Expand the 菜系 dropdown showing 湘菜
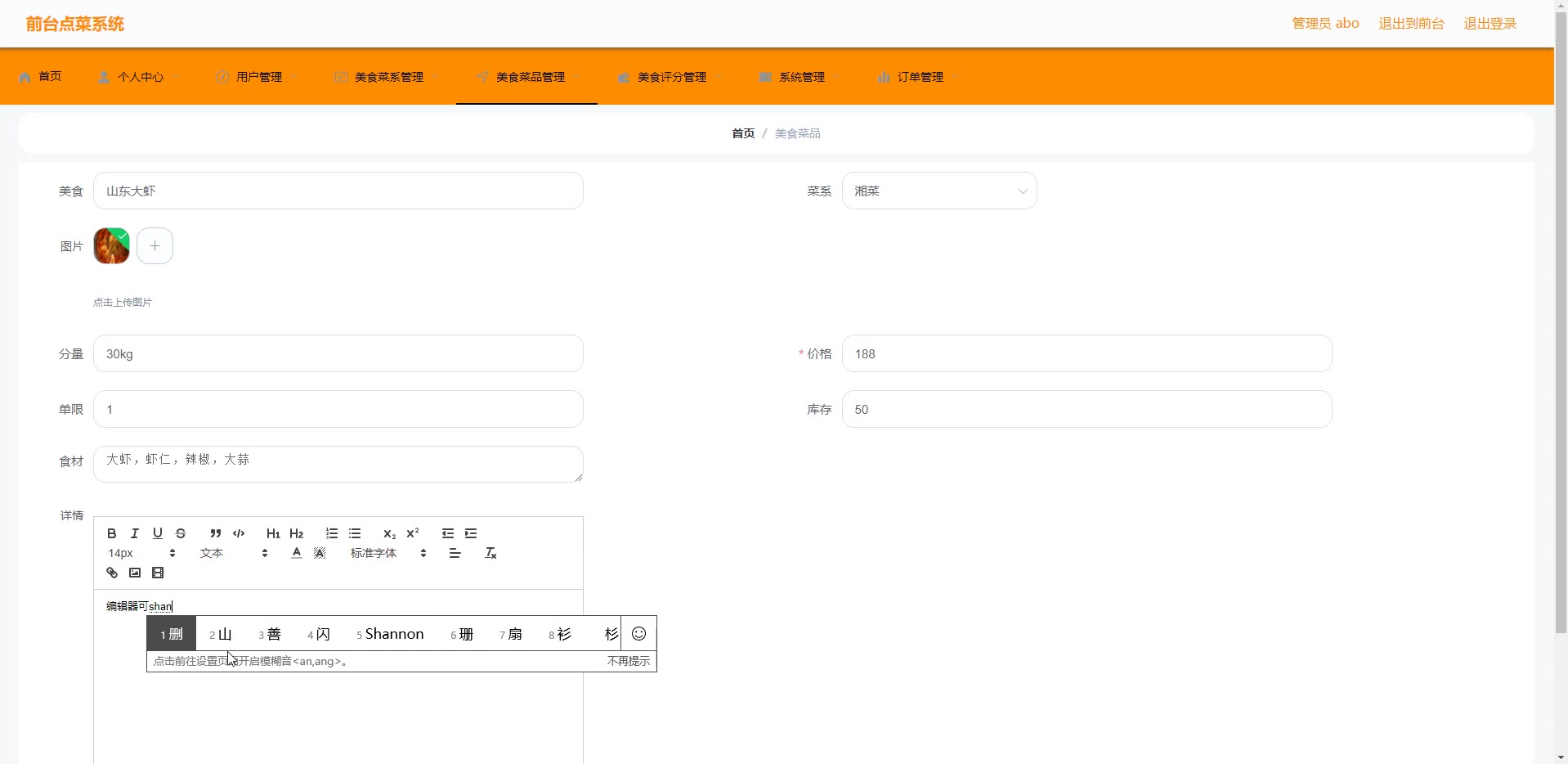Screen dimensions: 1568x764 (x=939, y=191)
